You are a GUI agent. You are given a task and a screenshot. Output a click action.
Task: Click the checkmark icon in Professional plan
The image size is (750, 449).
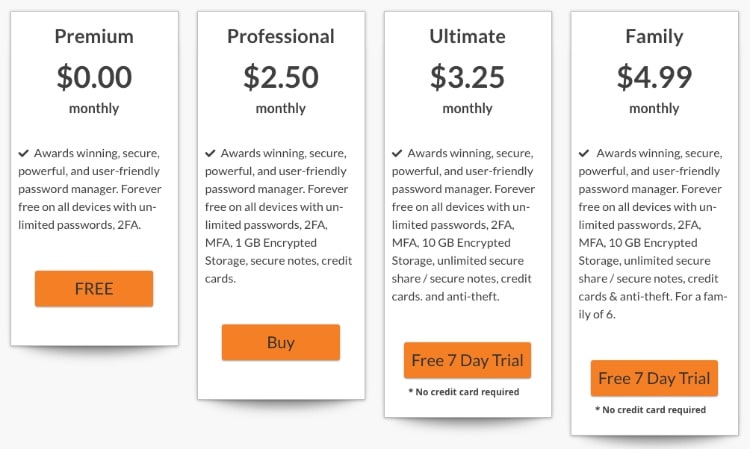click(x=210, y=153)
